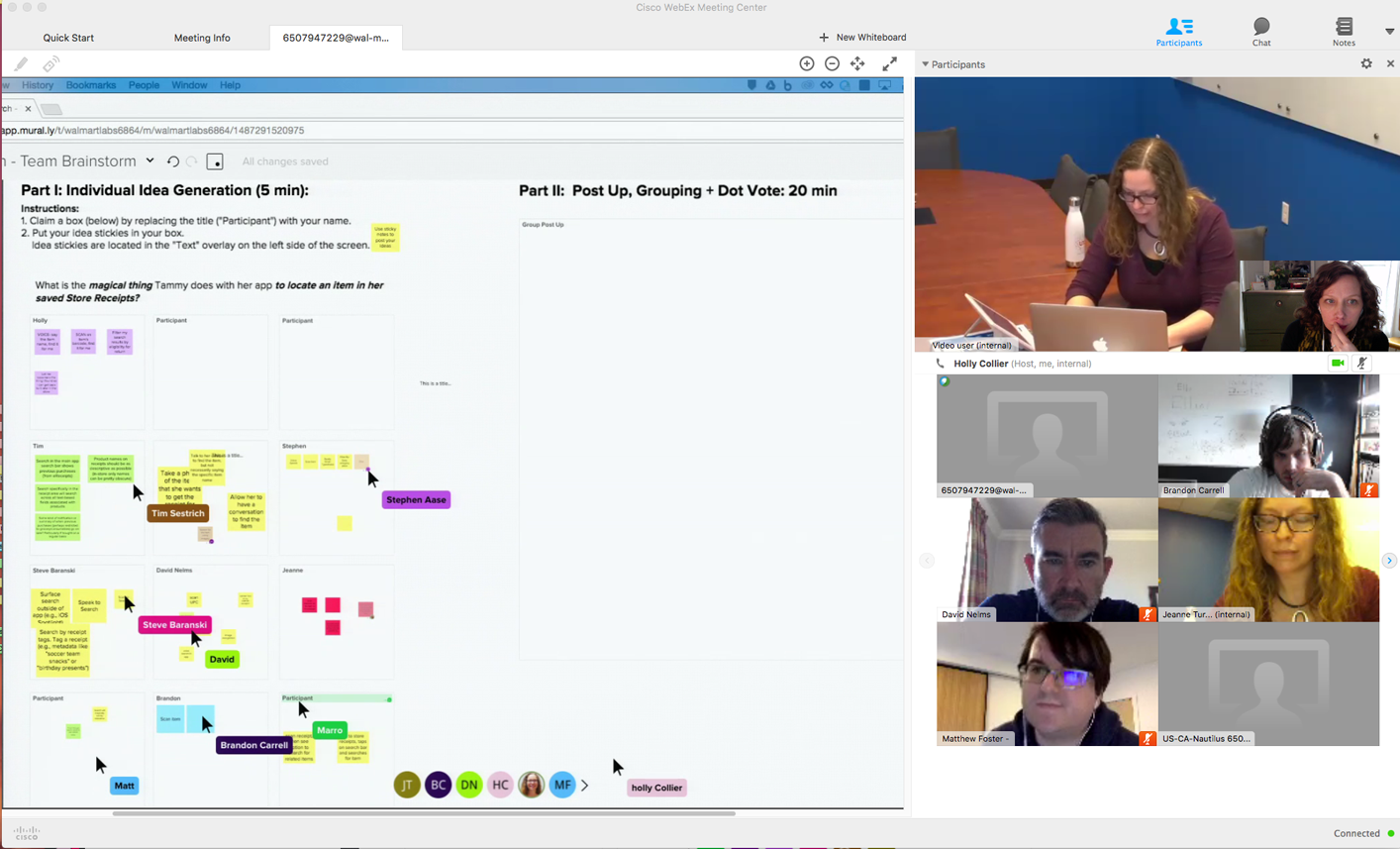The height and width of the screenshot is (849, 1400).
Task: Select the US-CA-Nautilus participant tile
Action: [1268, 684]
